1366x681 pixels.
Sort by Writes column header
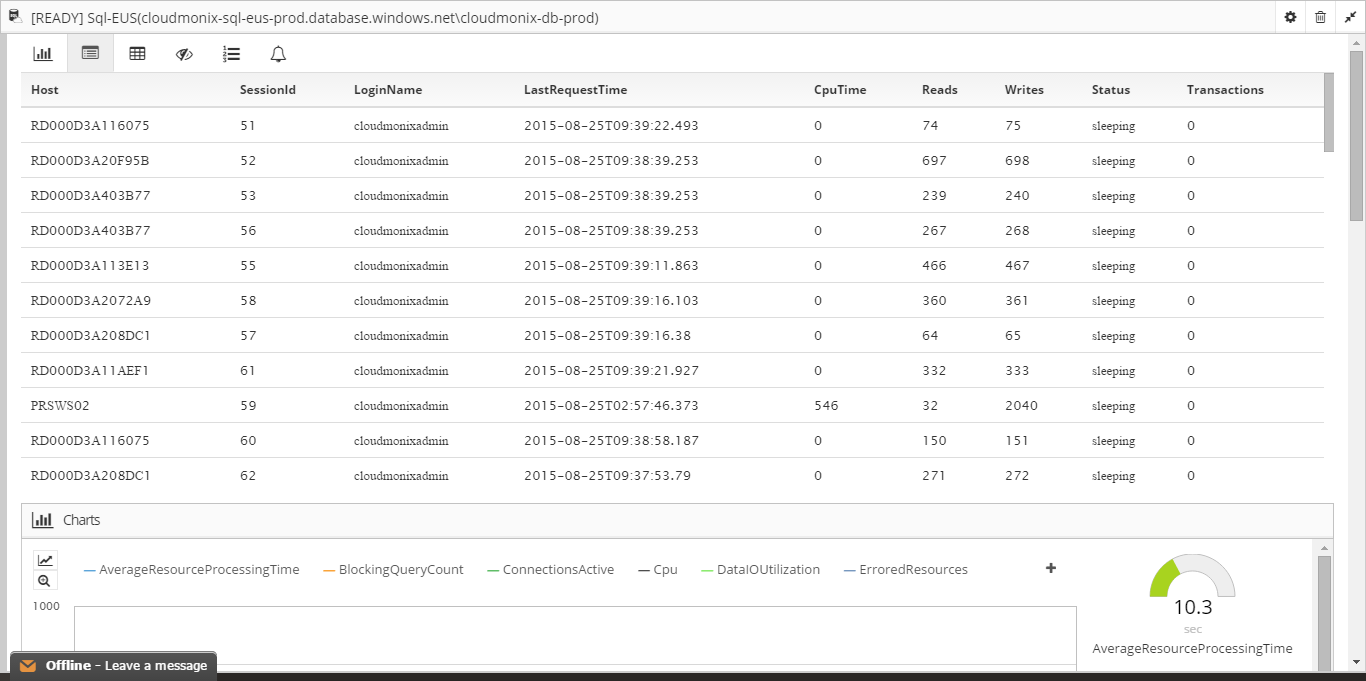(1024, 90)
